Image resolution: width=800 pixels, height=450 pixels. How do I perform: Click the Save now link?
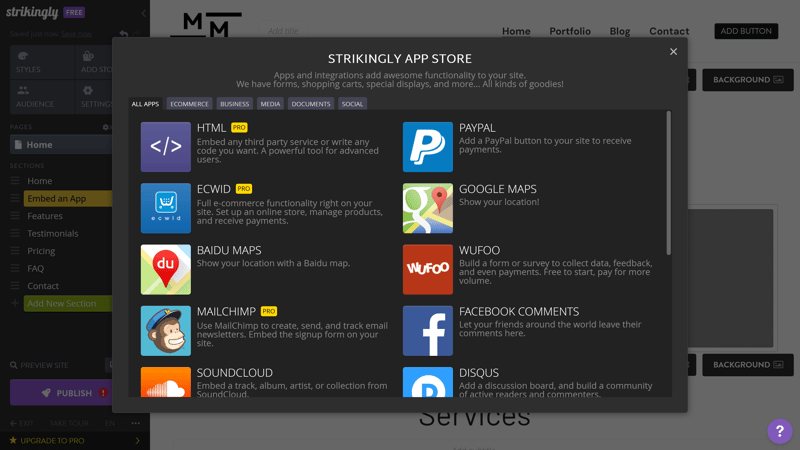pos(76,34)
